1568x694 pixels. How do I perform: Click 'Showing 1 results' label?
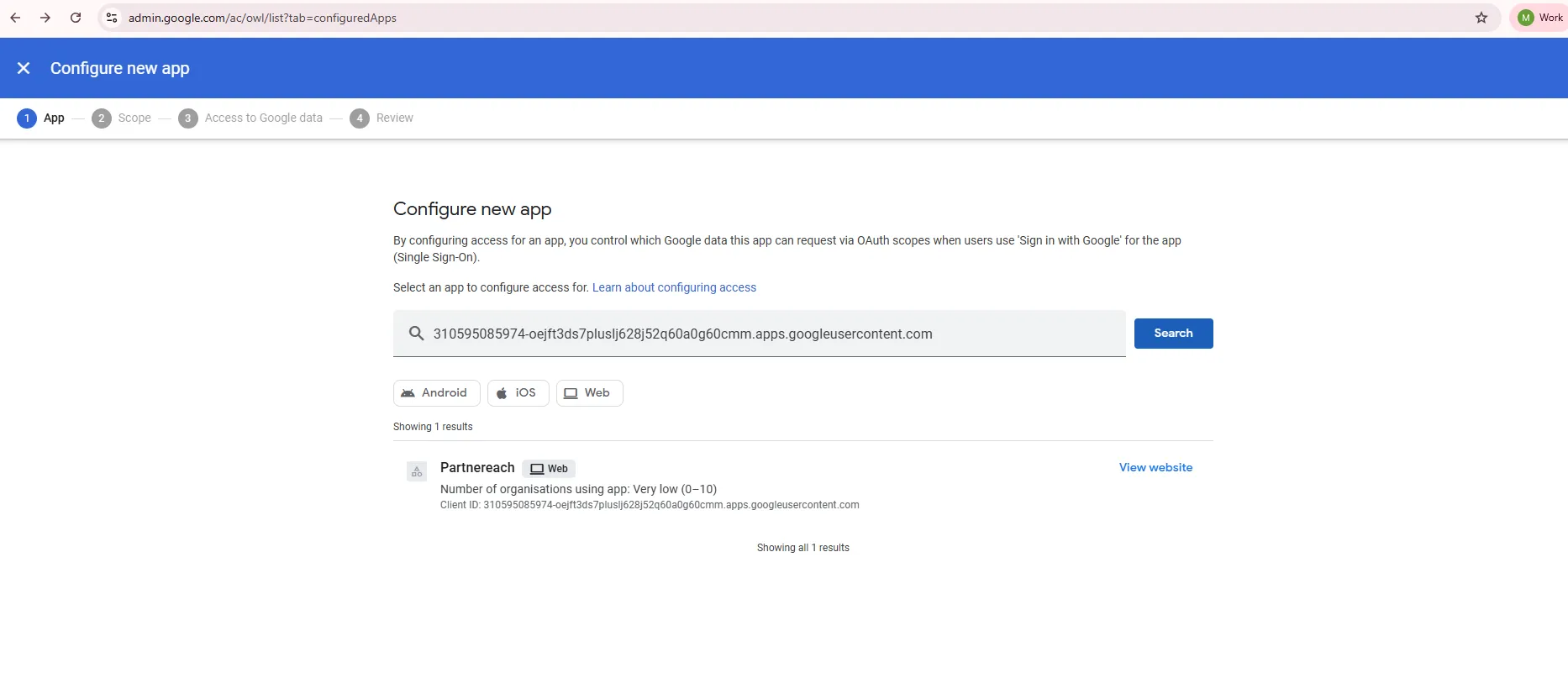click(433, 427)
